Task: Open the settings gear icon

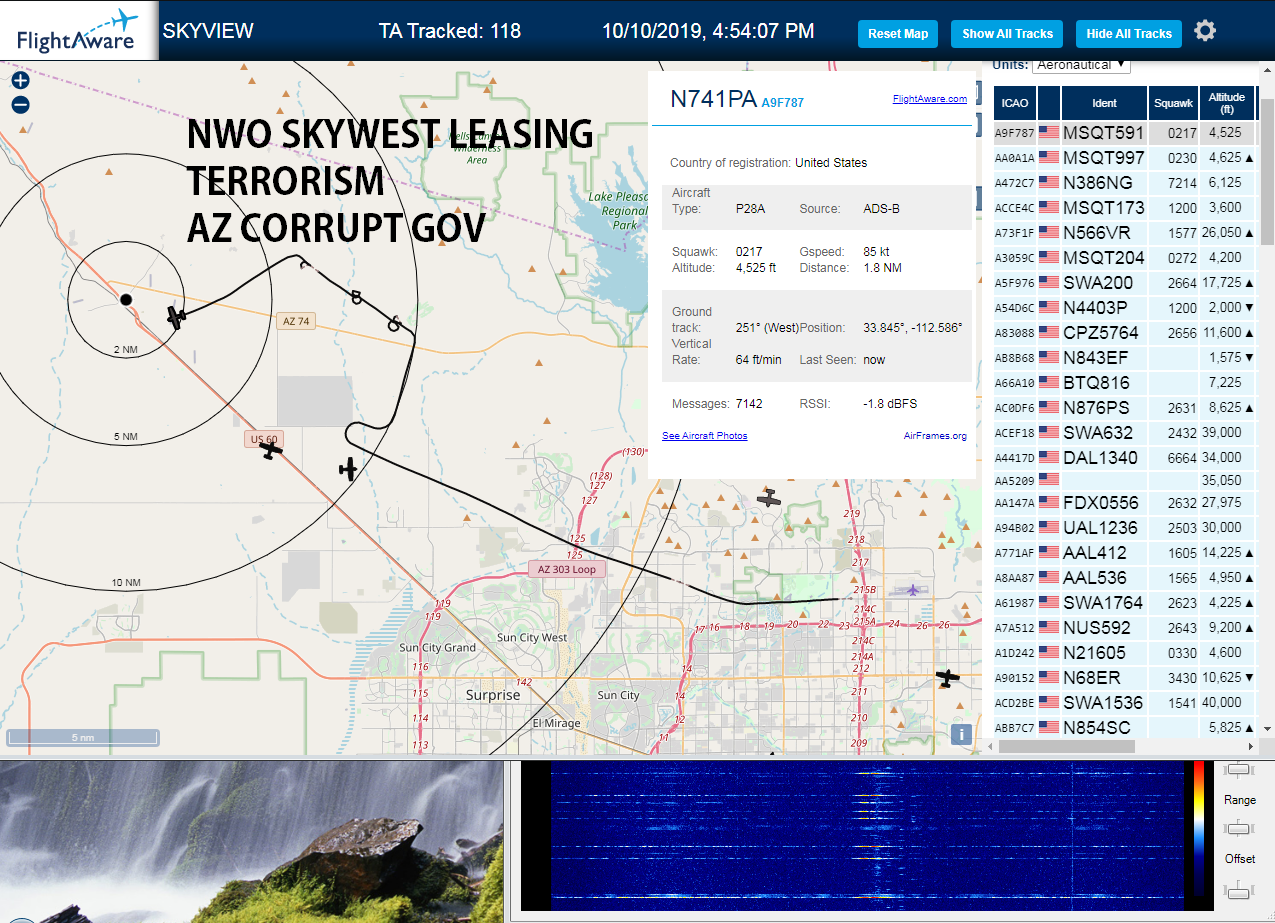Action: (1205, 31)
